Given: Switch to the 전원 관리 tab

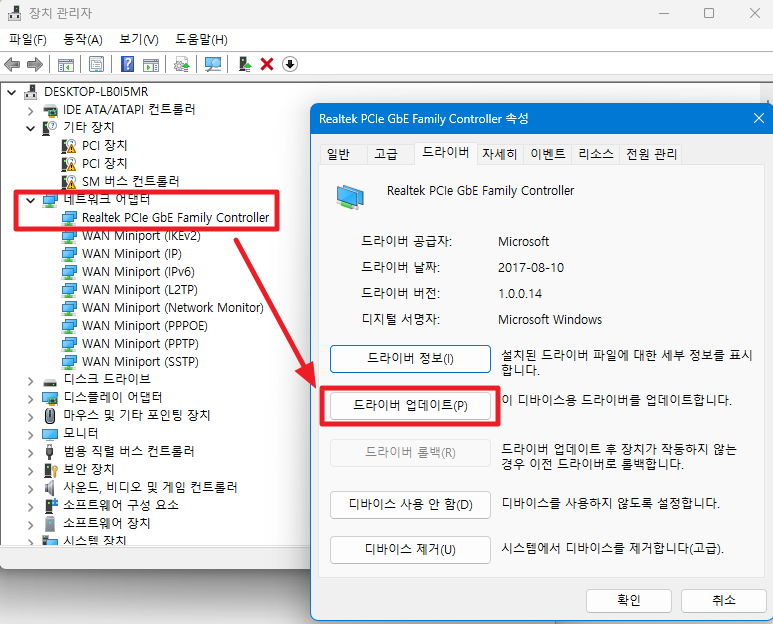Looking at the screenshot, I should coord(651,154).
